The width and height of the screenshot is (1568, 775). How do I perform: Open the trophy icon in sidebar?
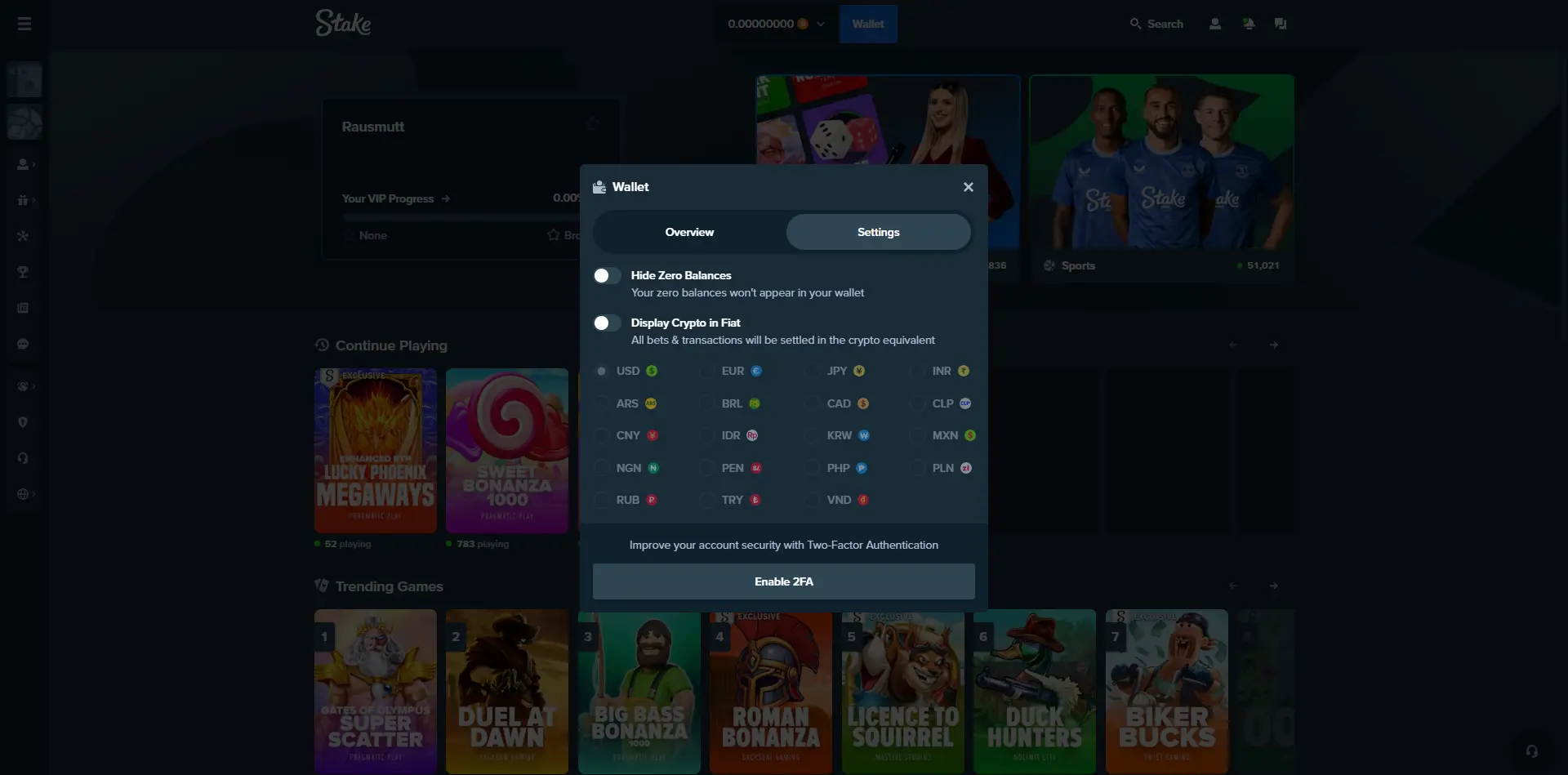[23, 272]
